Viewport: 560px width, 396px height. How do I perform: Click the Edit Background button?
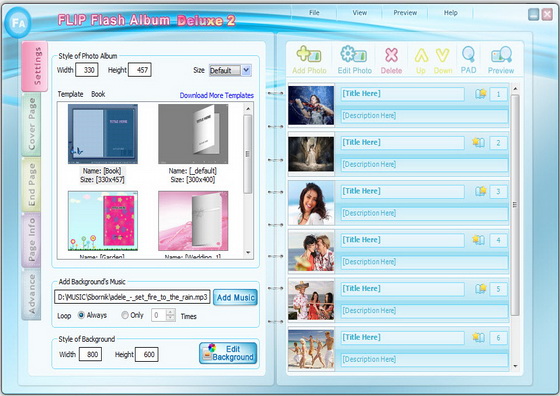point(228,353)
